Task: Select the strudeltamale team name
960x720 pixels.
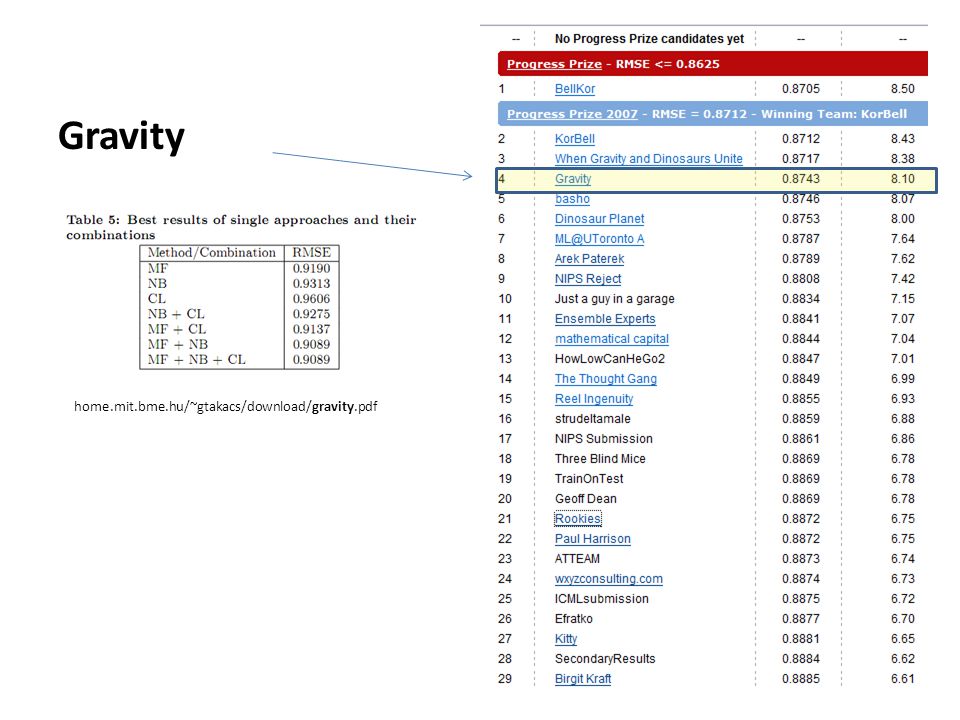Action: pyautogui.click(x=593, y=419)
